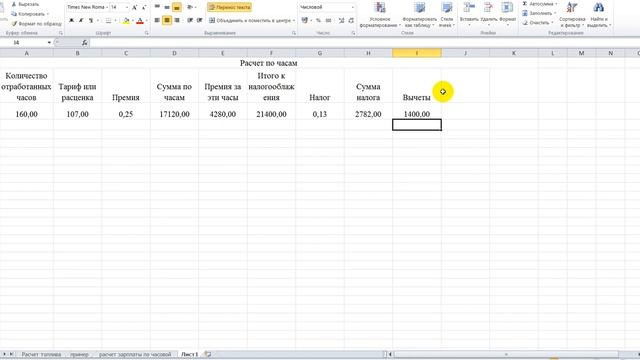Open the font color dropdown arrow
This screenshot has width=640, height=360.
point(147,20)
